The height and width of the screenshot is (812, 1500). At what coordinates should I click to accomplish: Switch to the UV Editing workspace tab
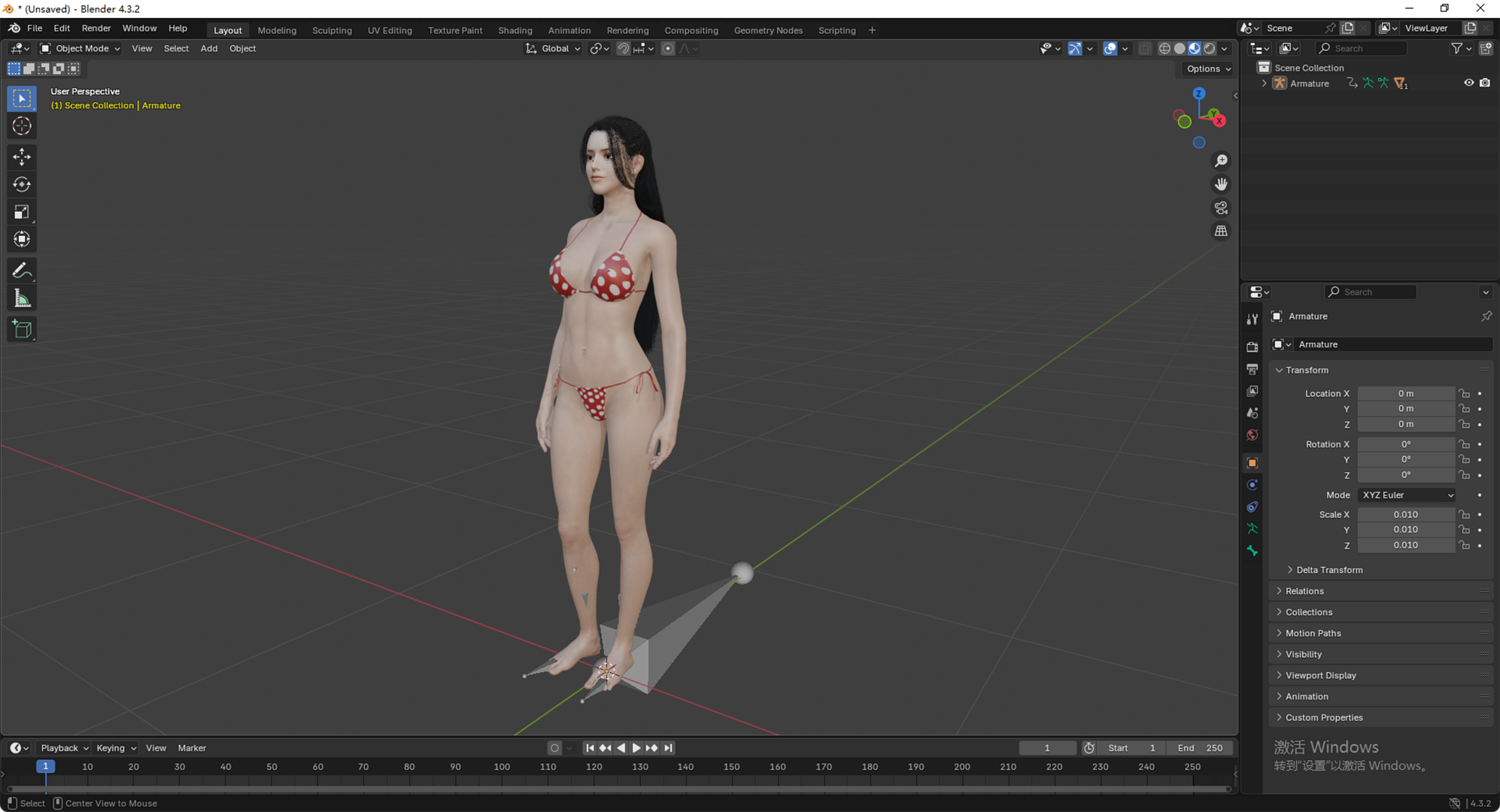[390, 30]
